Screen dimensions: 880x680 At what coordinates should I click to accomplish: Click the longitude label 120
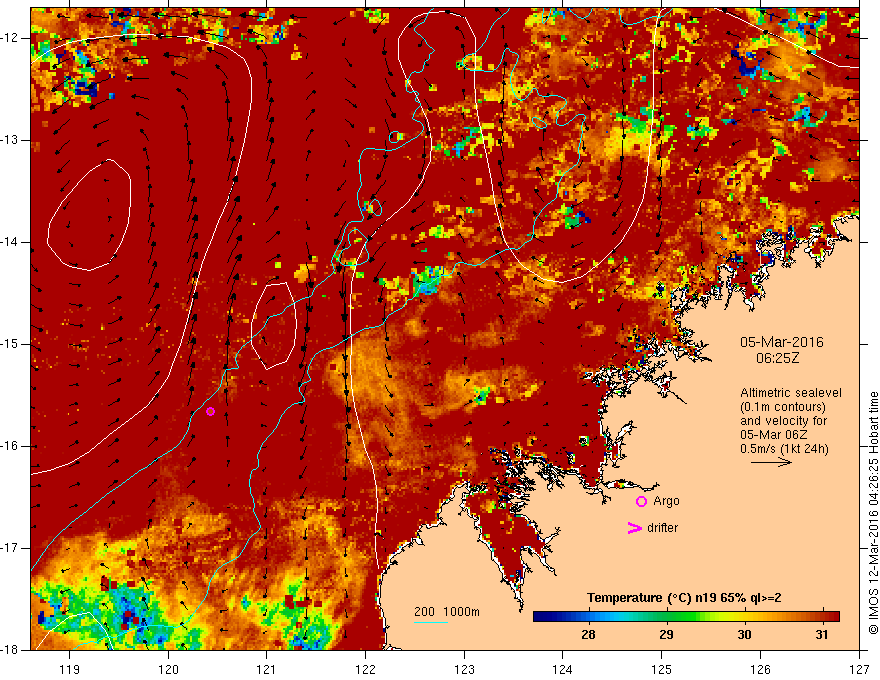[x=168, y=669]
